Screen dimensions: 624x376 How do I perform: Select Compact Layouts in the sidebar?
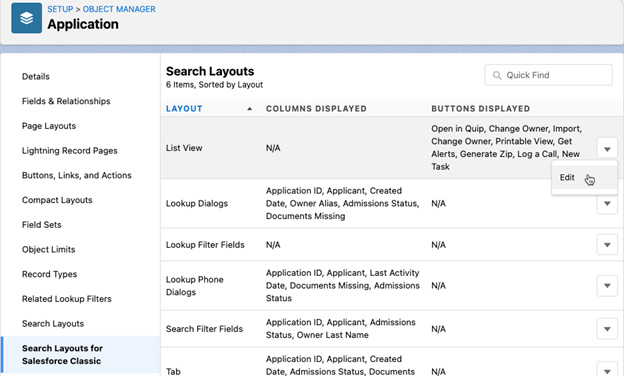[57, 200]
